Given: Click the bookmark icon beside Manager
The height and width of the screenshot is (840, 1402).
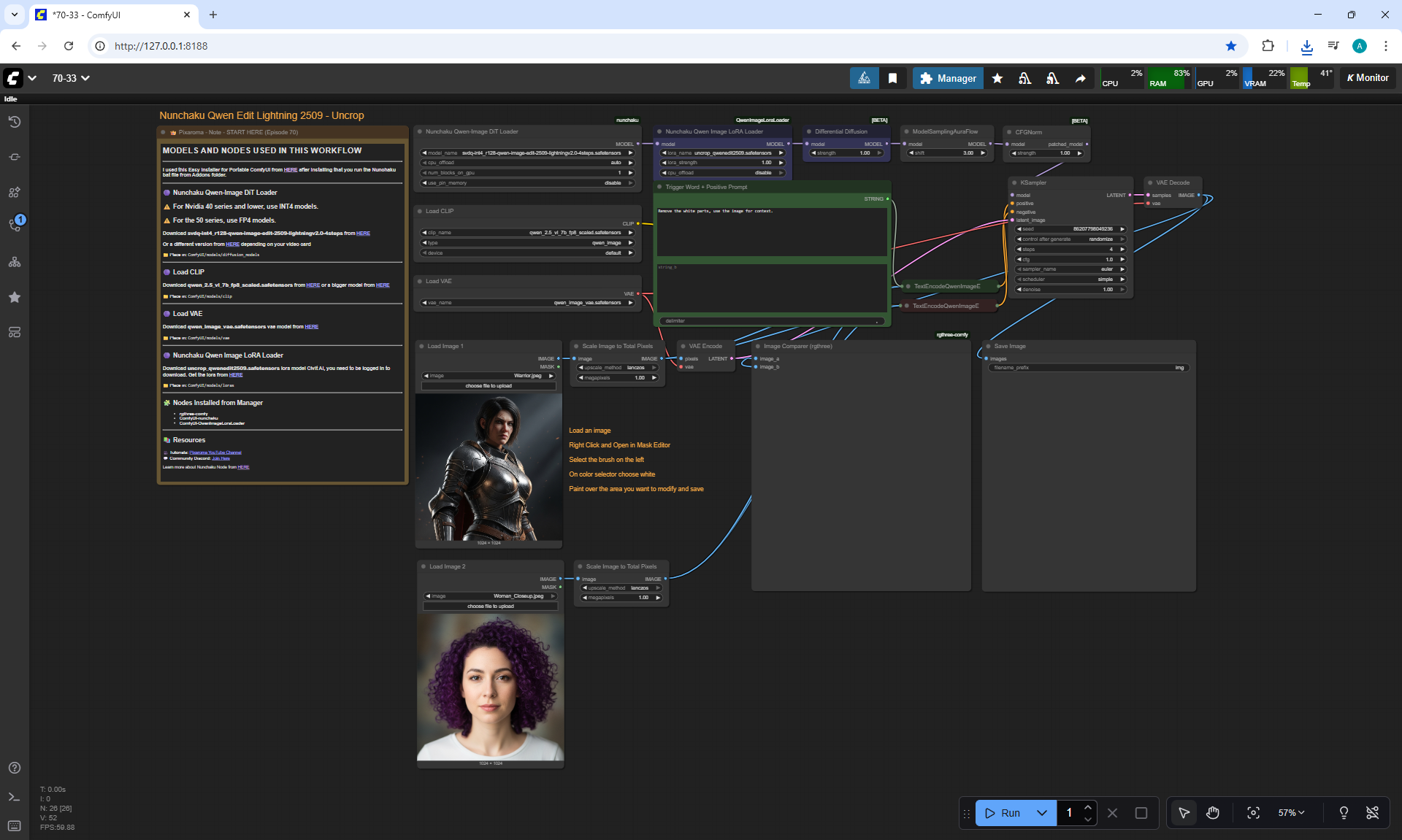Looking at the screenshot, I should (892, 78).
